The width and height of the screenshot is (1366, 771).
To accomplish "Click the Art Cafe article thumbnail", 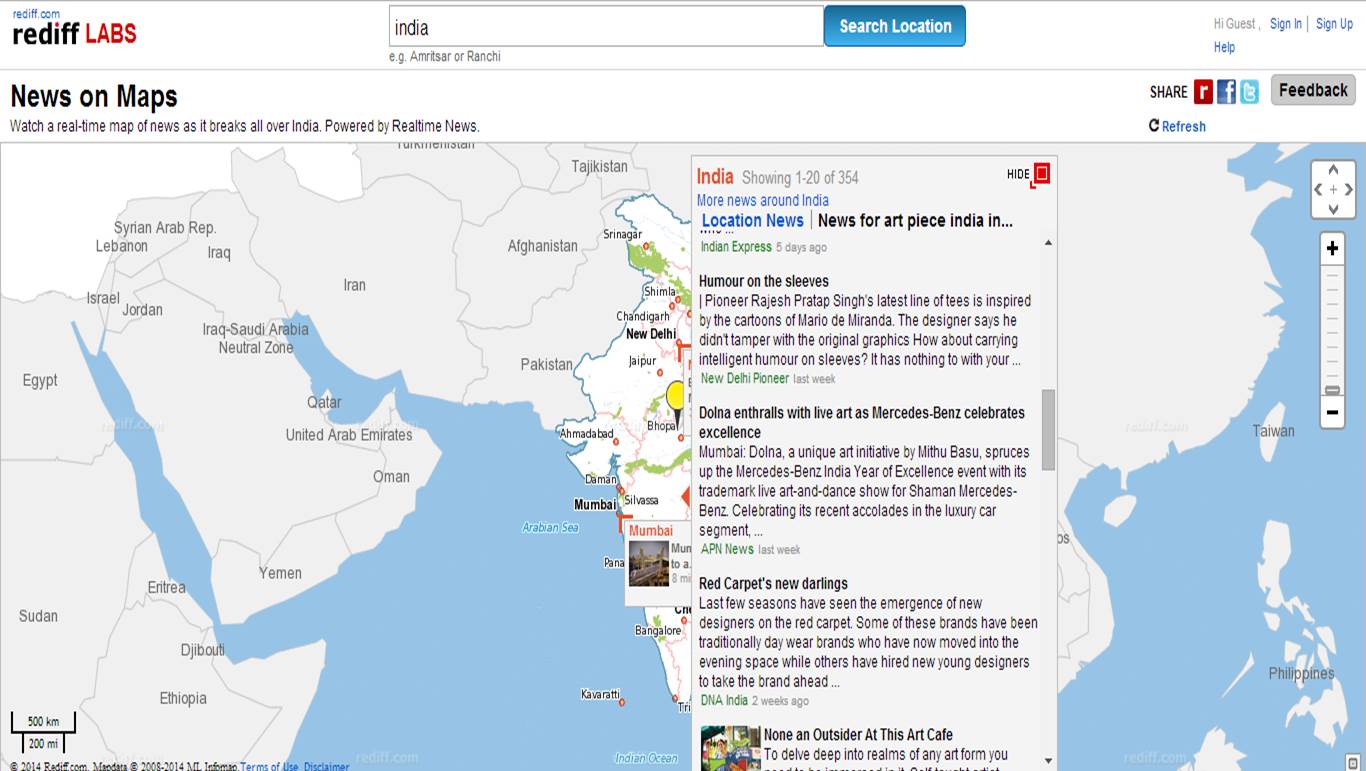I will click(731, 748).
